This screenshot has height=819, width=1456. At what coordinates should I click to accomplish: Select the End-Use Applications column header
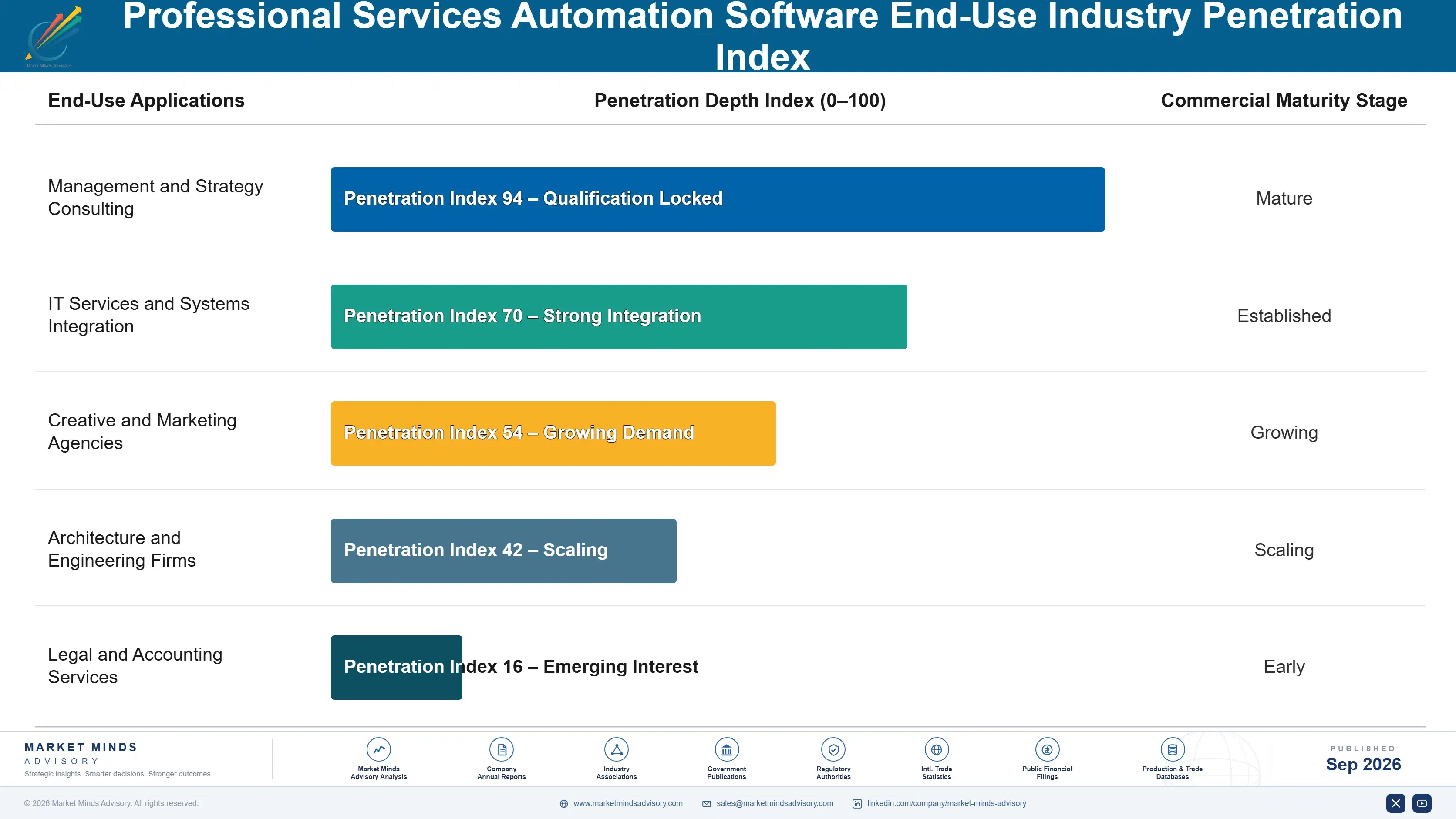(x=146, y=101)
